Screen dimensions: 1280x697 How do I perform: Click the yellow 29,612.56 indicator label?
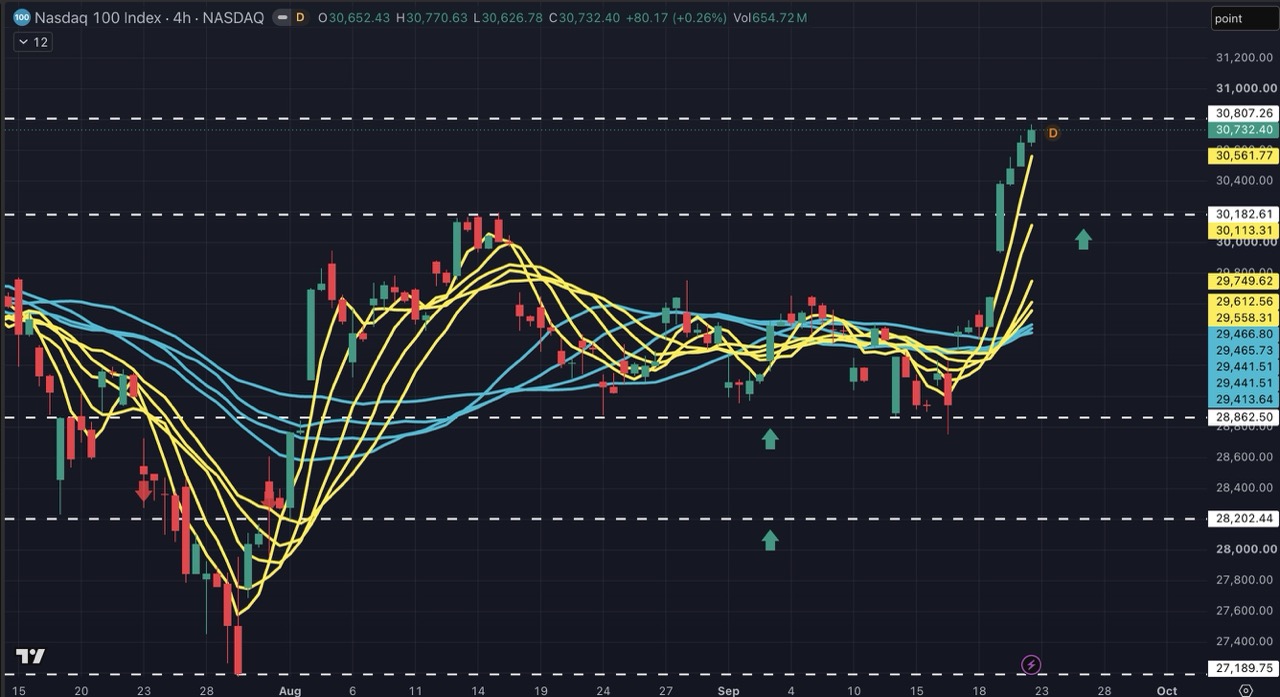(1243, 302)
